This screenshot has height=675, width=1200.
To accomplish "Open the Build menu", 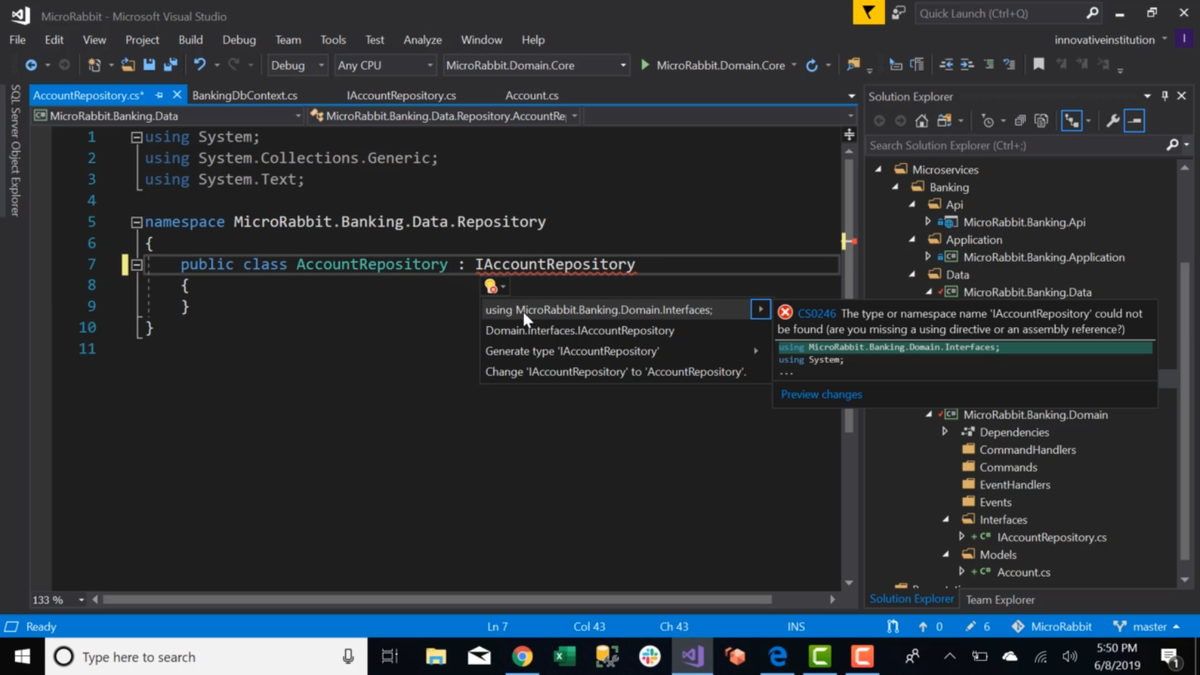I will 190,40.
